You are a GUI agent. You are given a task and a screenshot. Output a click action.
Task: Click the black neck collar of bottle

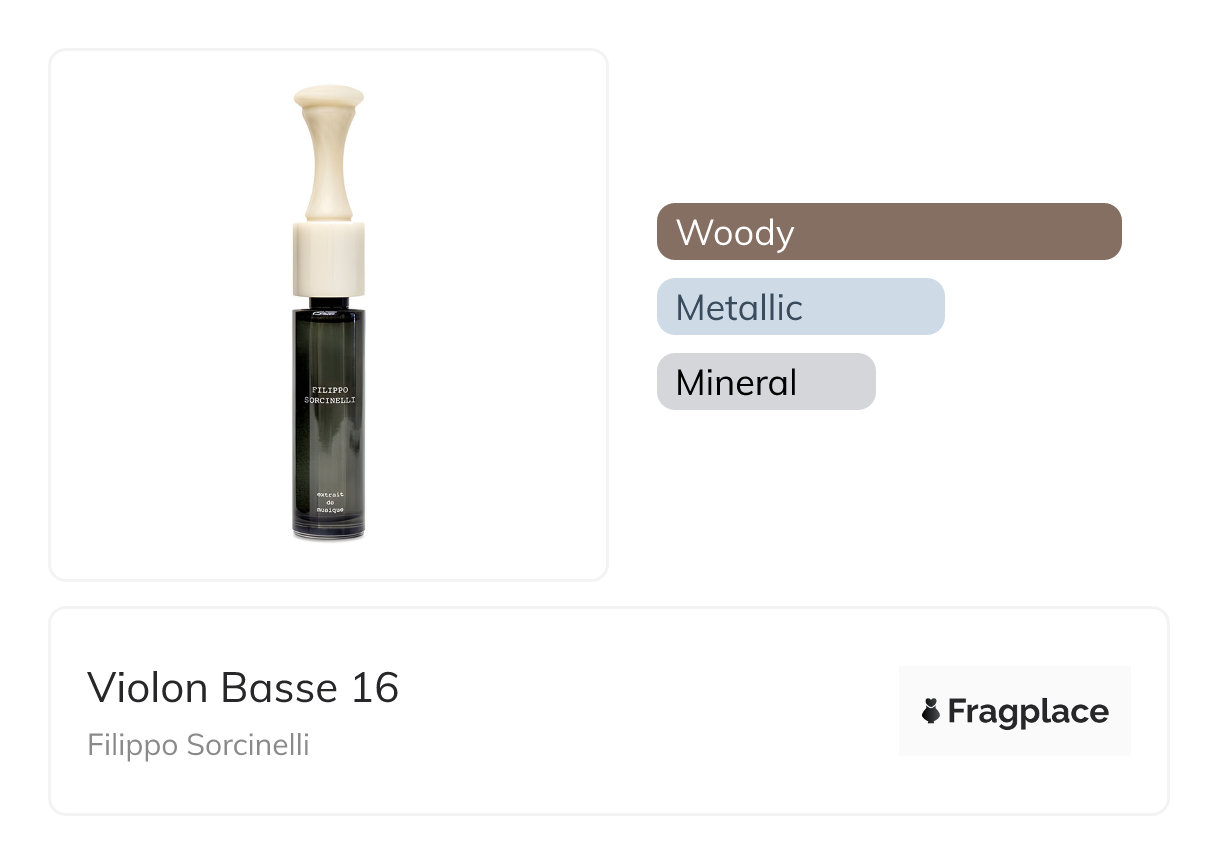click(x=328, y=302)
